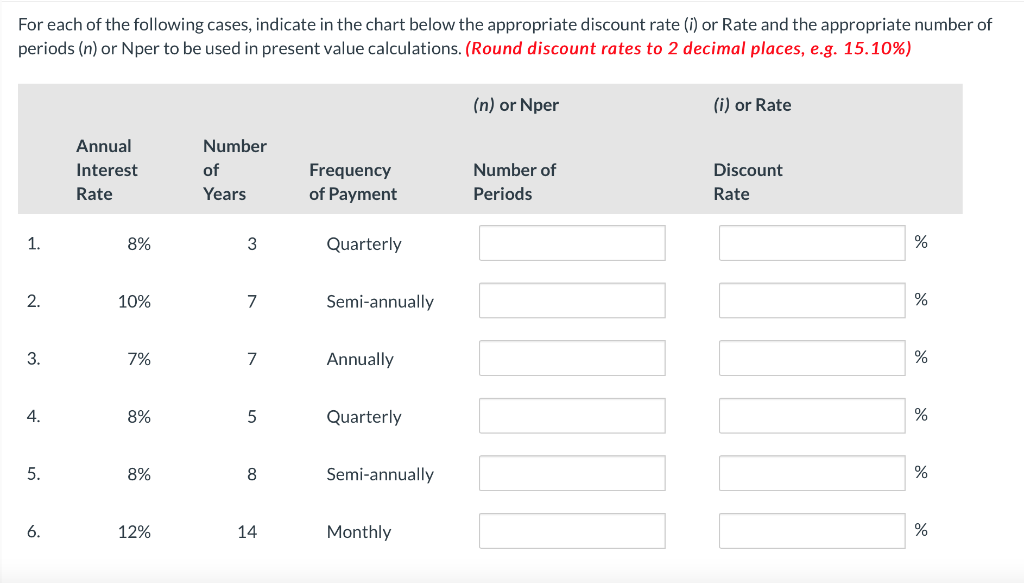Click Discount Rate field for row 2
Screen dimensions: 1024x583
[812, 301]
